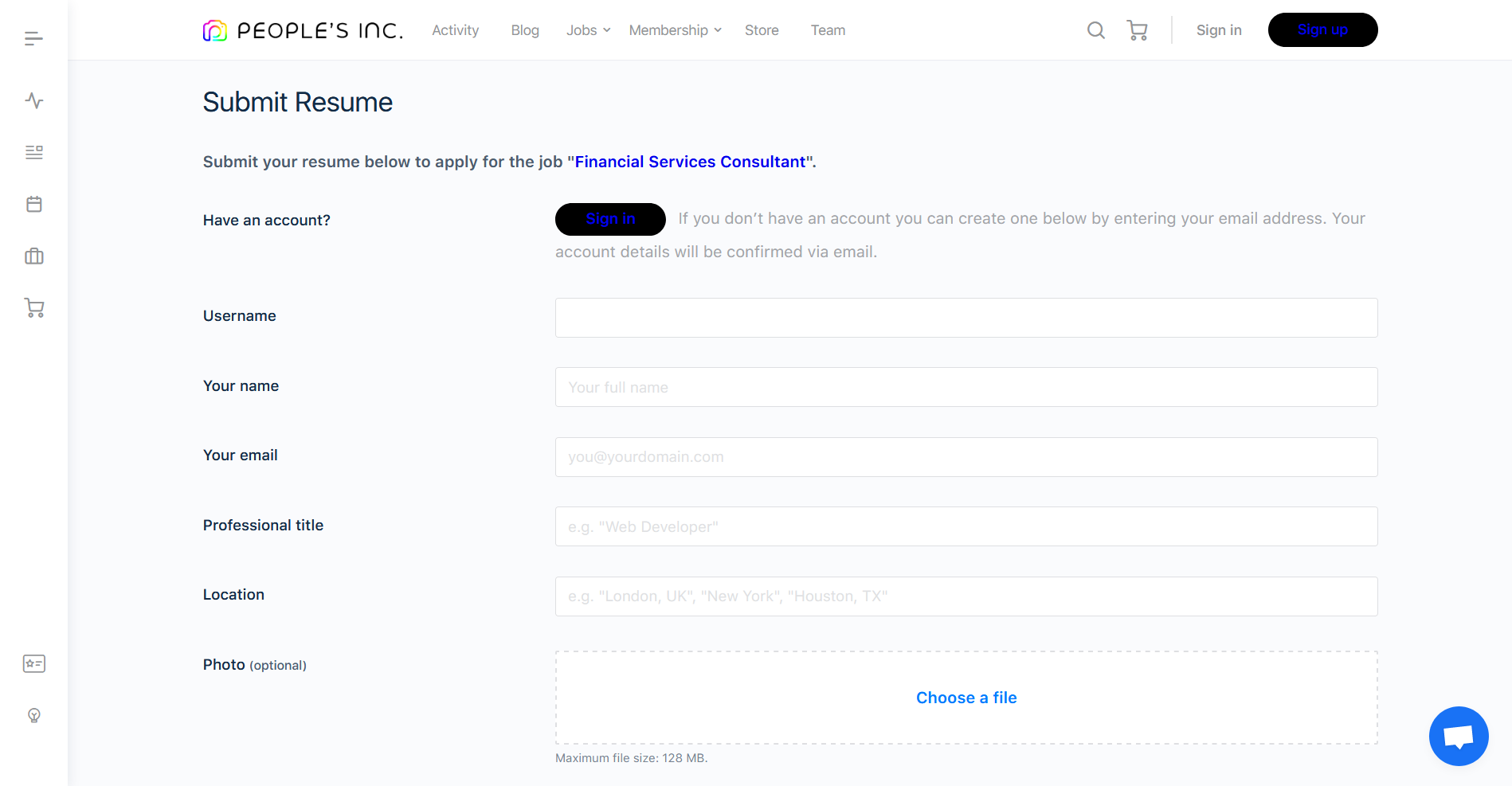This screenshot has height=786, width=1512.
Task: Click the Sign in button beside Have an account
Action: click(x=610, y=219)
